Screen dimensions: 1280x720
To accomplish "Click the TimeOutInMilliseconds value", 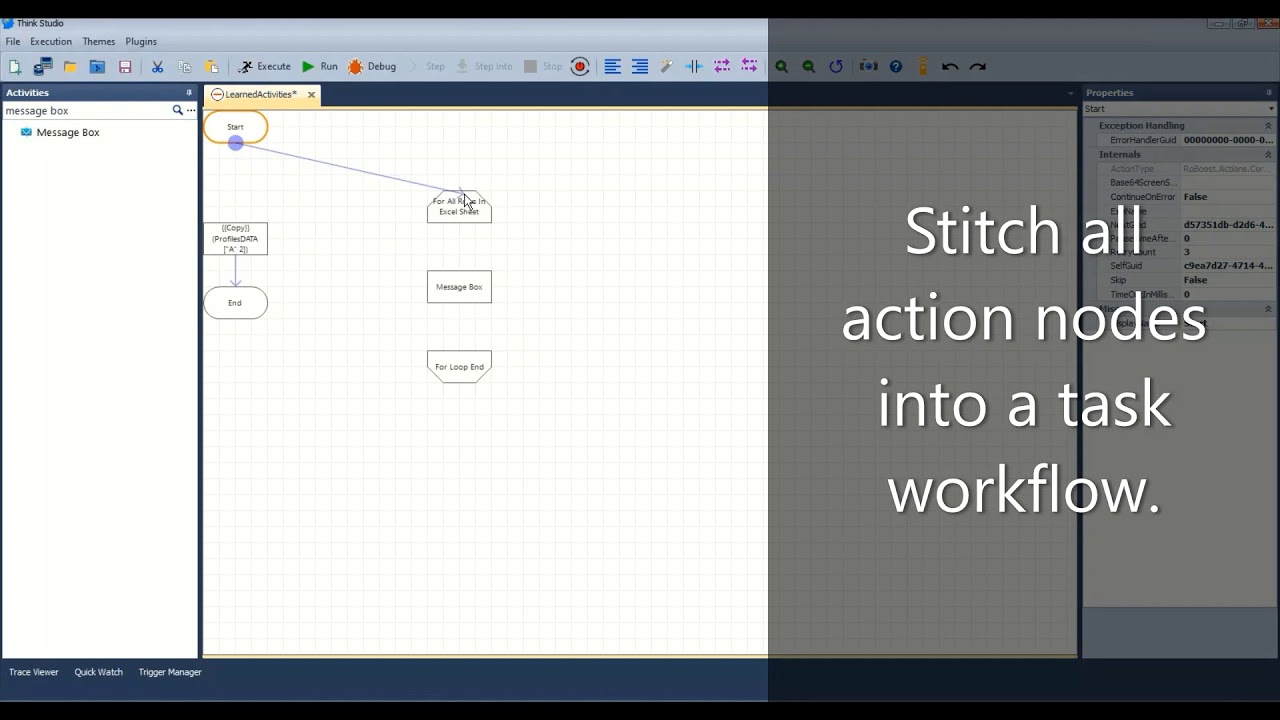I will click(1228, 294).
